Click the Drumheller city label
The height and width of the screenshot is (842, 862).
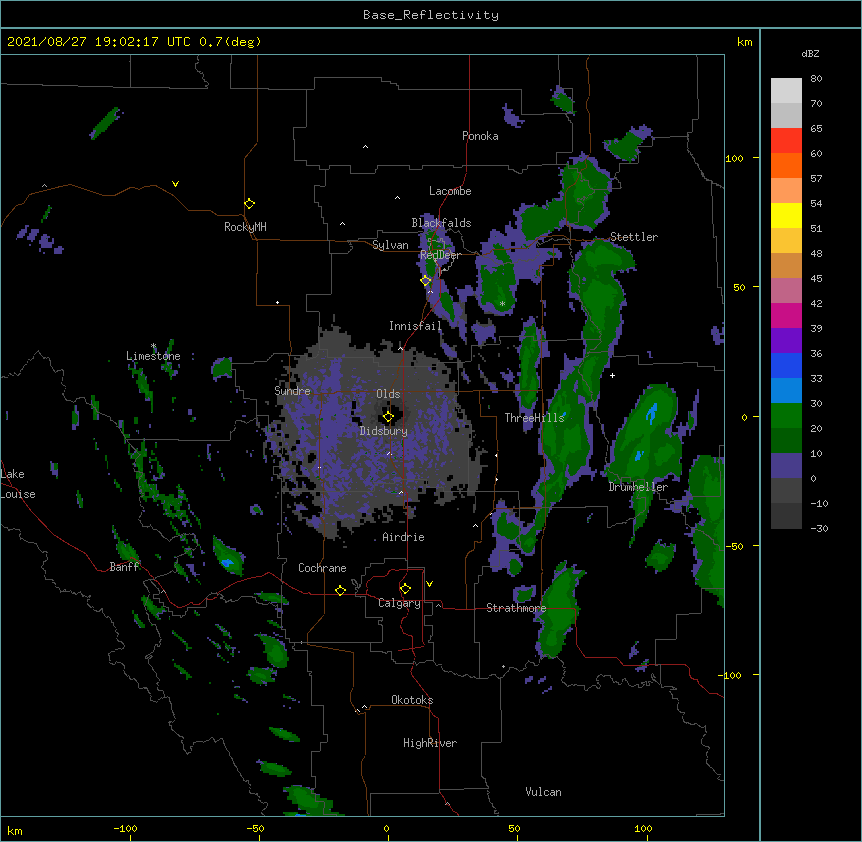(x=638, y=487)
